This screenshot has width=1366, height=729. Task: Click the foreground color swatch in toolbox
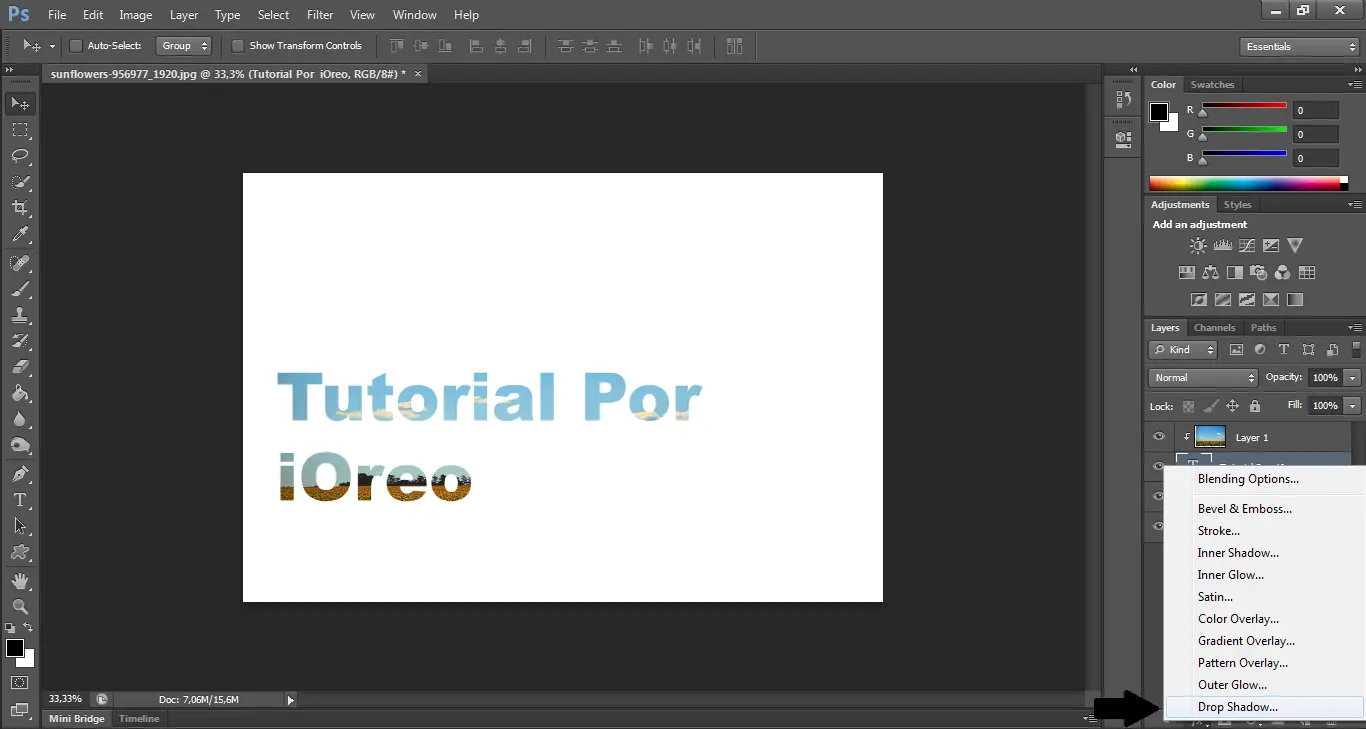pyautogui.click(x=15, y=649)
